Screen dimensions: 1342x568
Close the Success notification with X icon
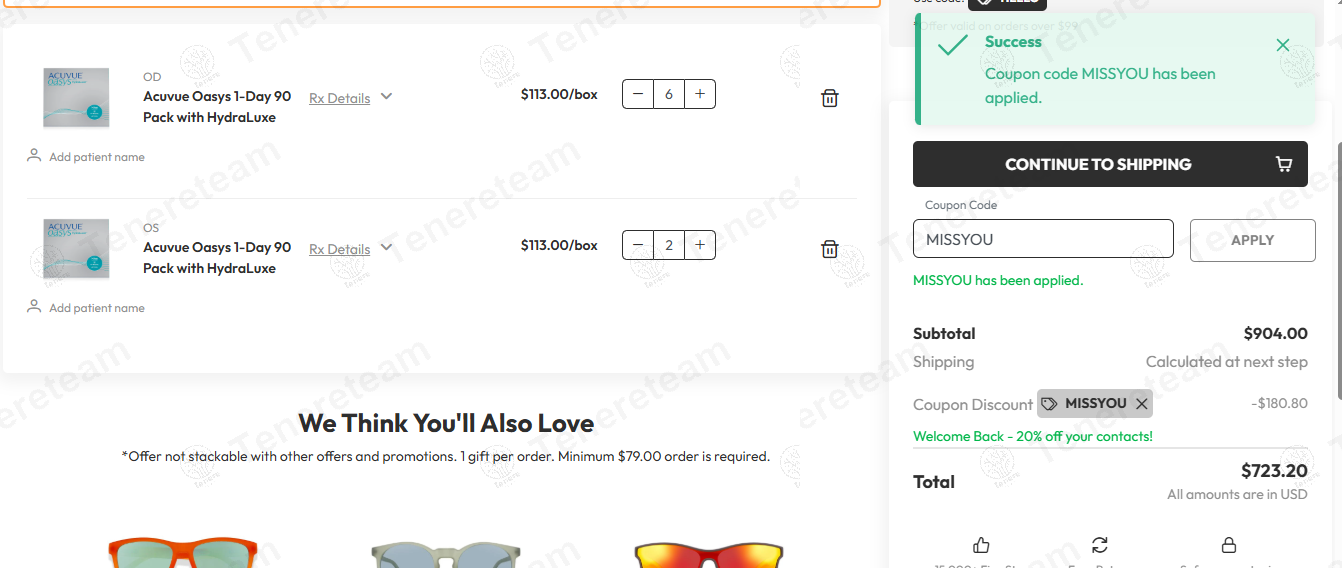pos(1283,45)
